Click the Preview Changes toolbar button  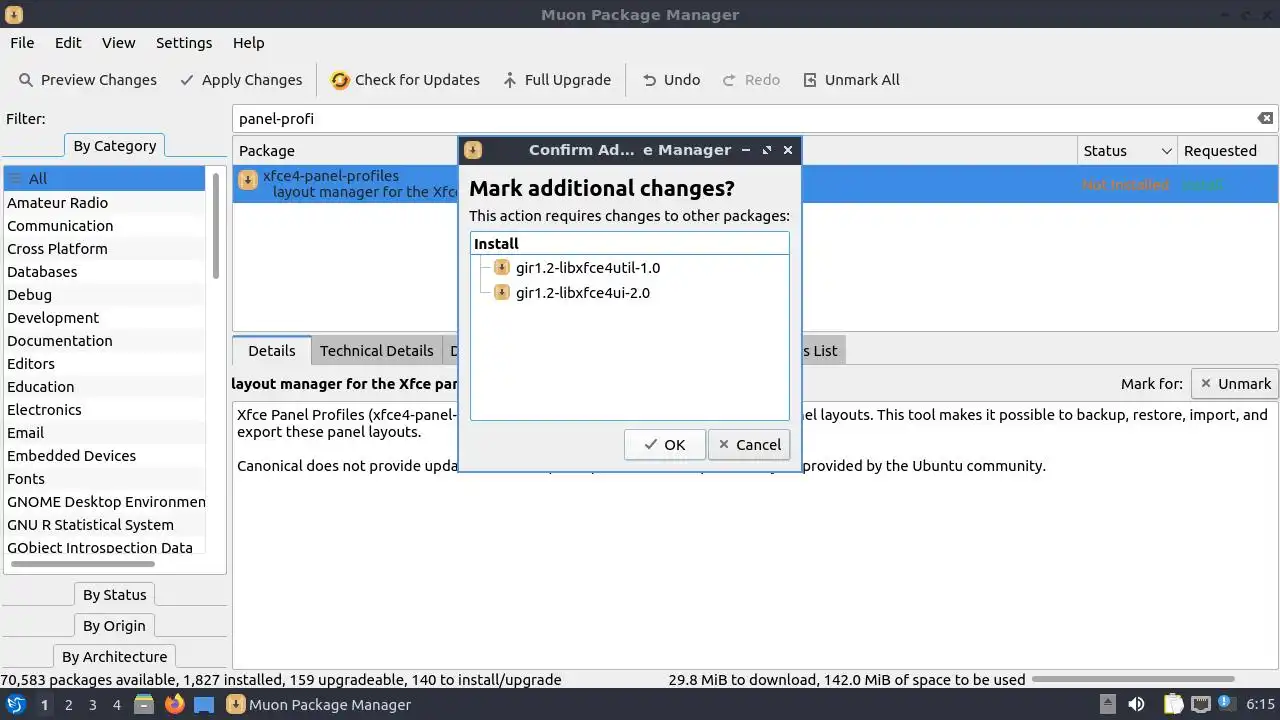[88, 80]
